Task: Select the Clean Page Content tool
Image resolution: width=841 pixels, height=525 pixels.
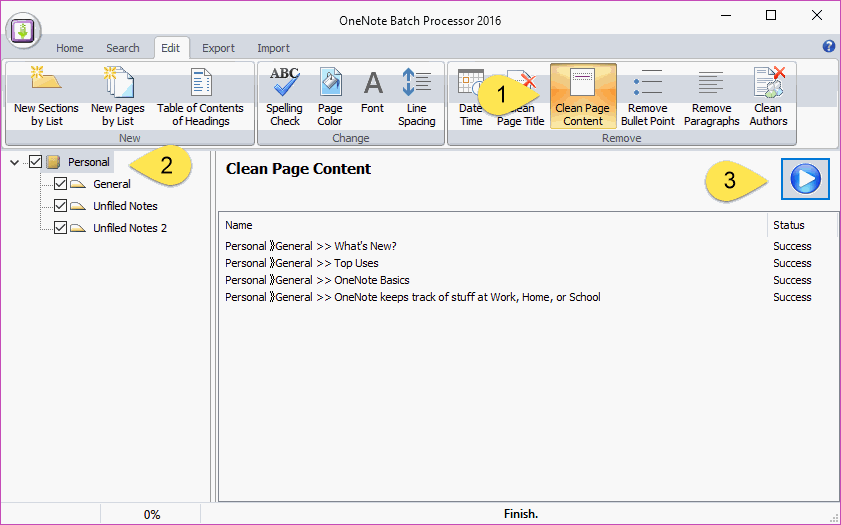Action: coord(583,97)
